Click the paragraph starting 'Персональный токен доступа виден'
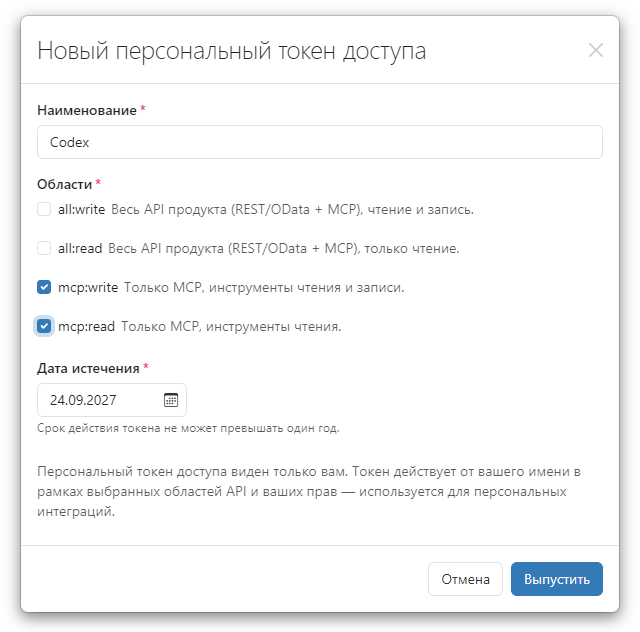The height and width of the screenshot is (632, 640). [309, 491]
